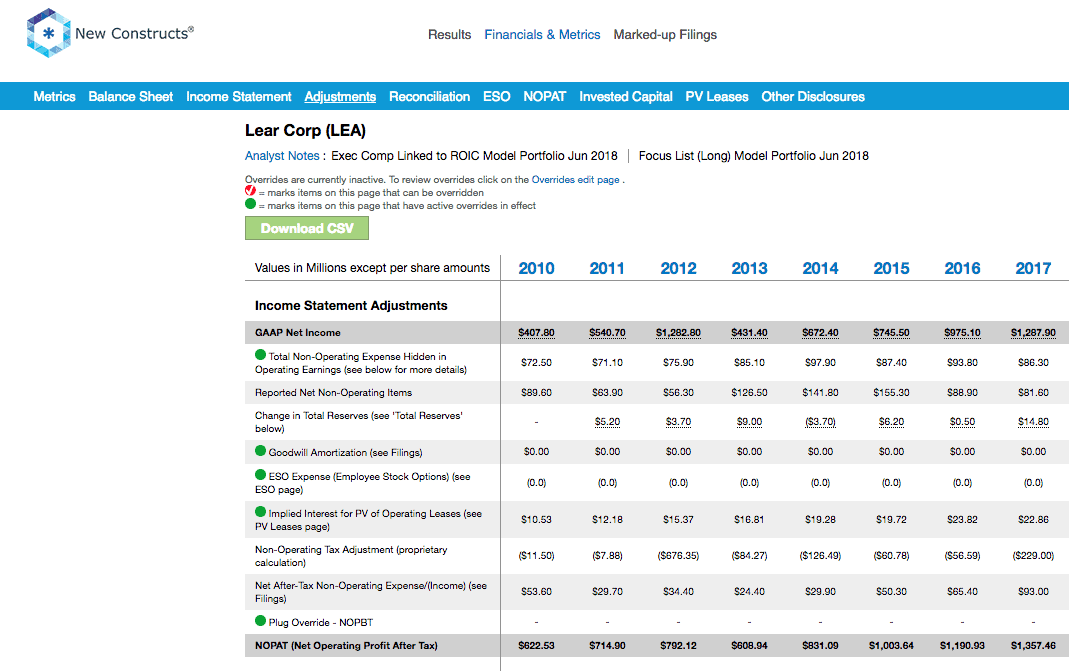Click Change in Total Reserves value $5.20
1069x671 pixels.
(x=607, y=422)
